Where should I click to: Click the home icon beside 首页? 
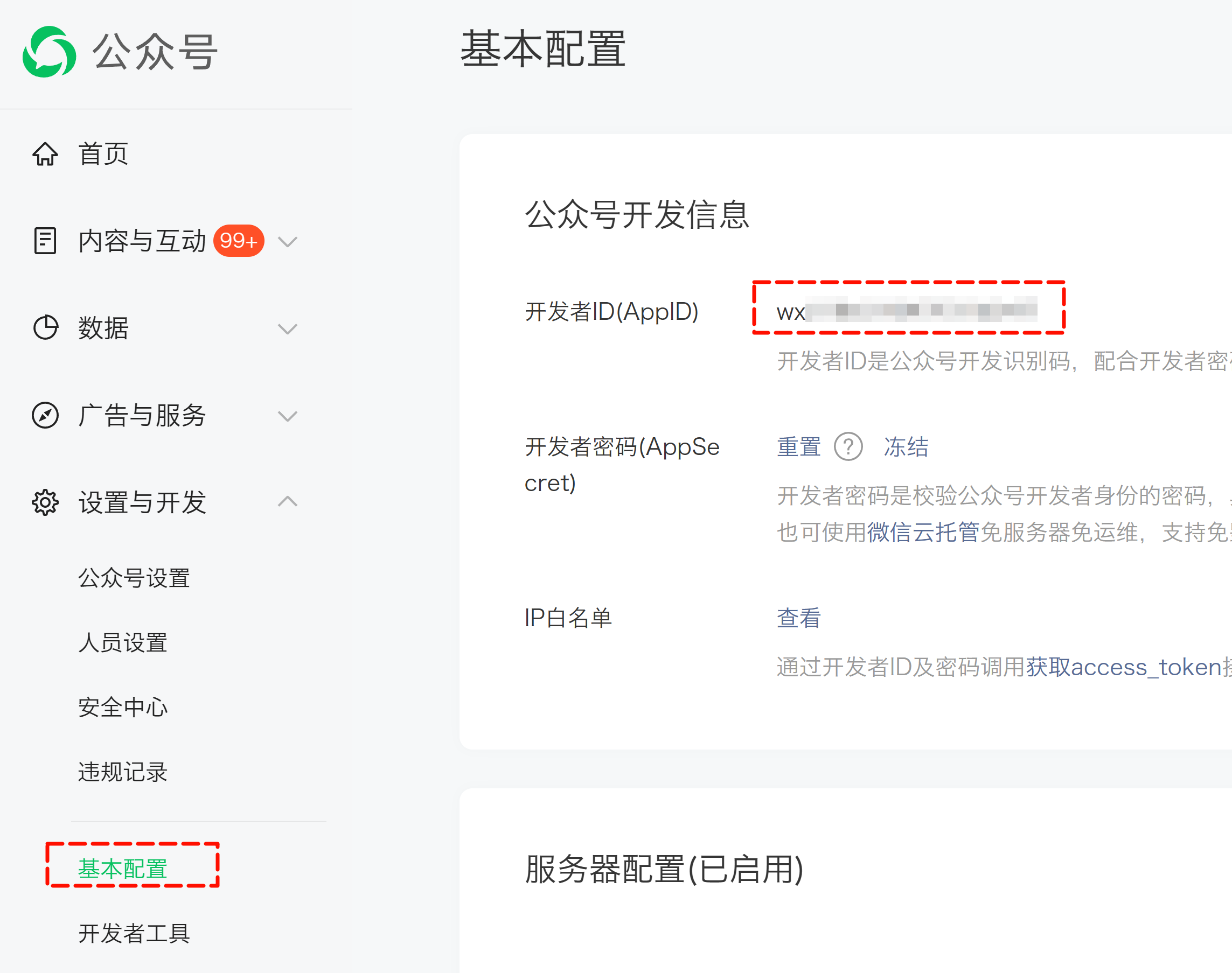(45, 154)
